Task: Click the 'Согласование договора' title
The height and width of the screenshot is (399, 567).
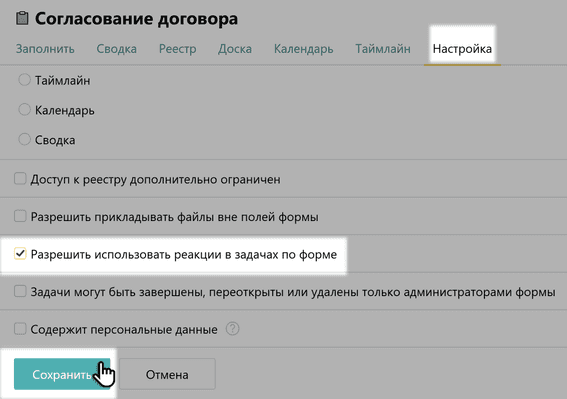Action: [x=136, y=18]
